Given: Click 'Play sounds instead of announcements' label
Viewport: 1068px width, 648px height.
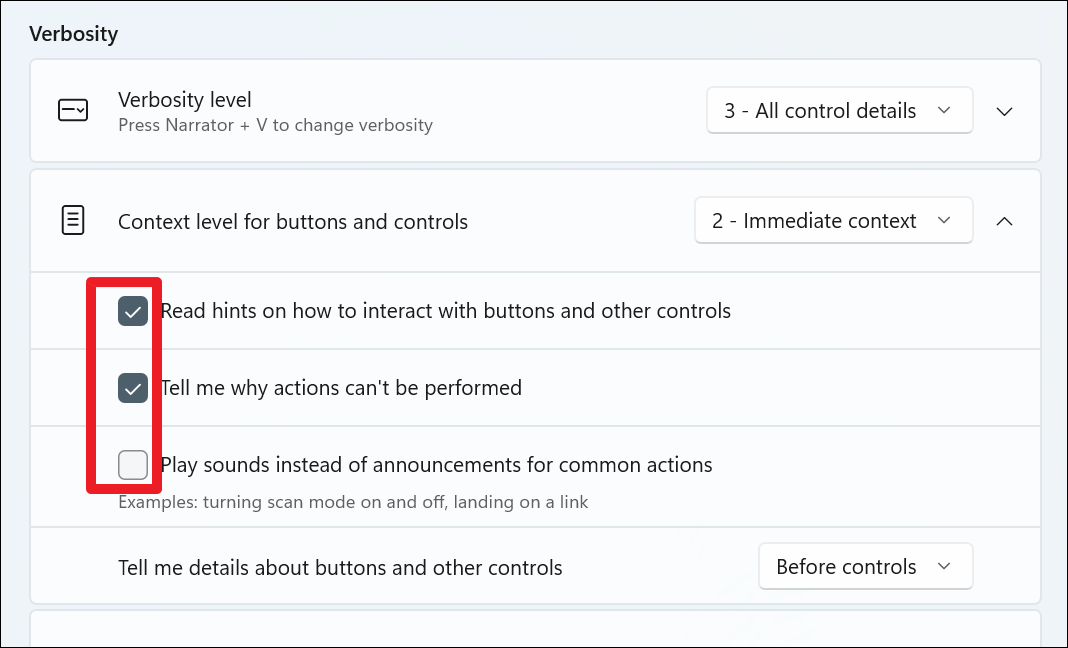Looking at the screenshot, I should [x=436, y=465].
